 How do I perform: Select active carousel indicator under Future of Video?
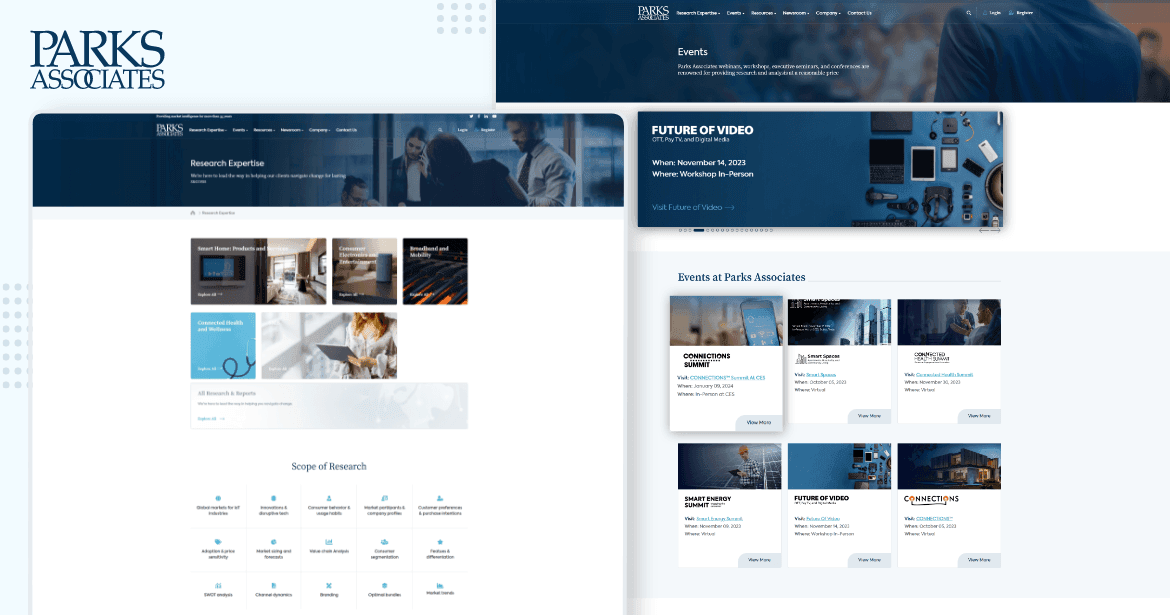(x=698, y=230)
